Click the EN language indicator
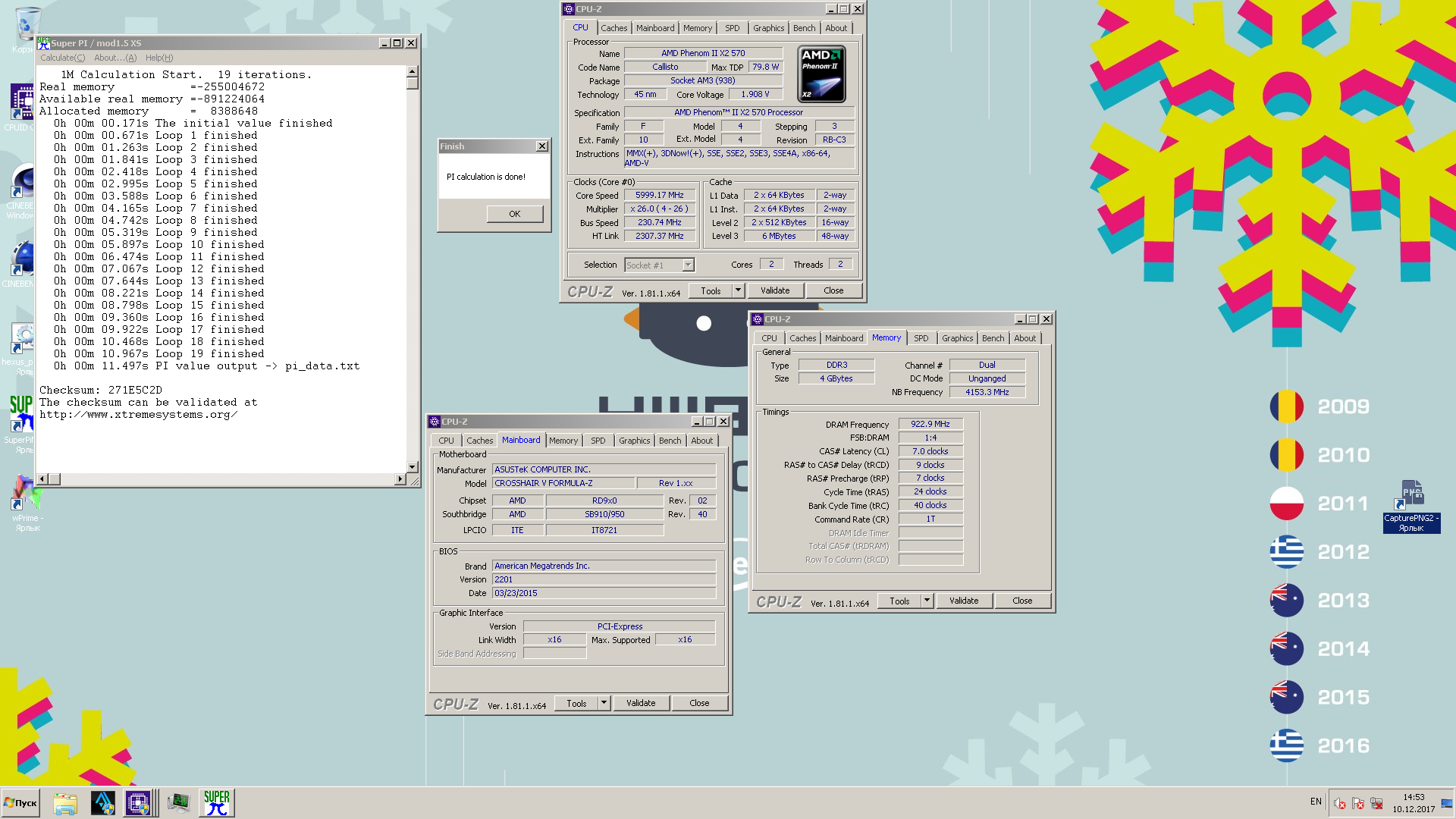Screen dimensions: 1456x819 [x=1316, y=802]
